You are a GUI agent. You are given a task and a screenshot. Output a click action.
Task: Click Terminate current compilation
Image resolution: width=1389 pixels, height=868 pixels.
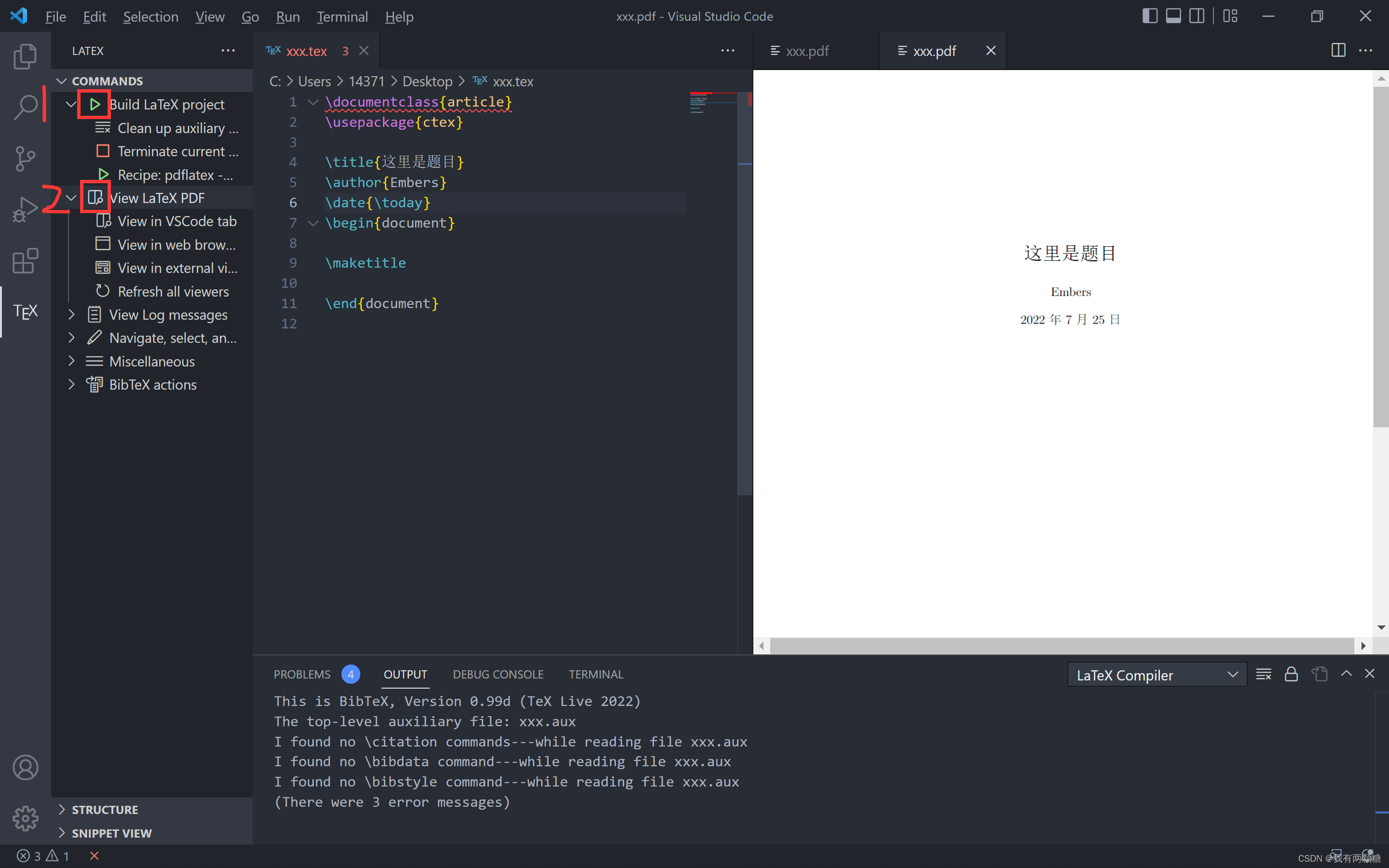pos(103,151)
